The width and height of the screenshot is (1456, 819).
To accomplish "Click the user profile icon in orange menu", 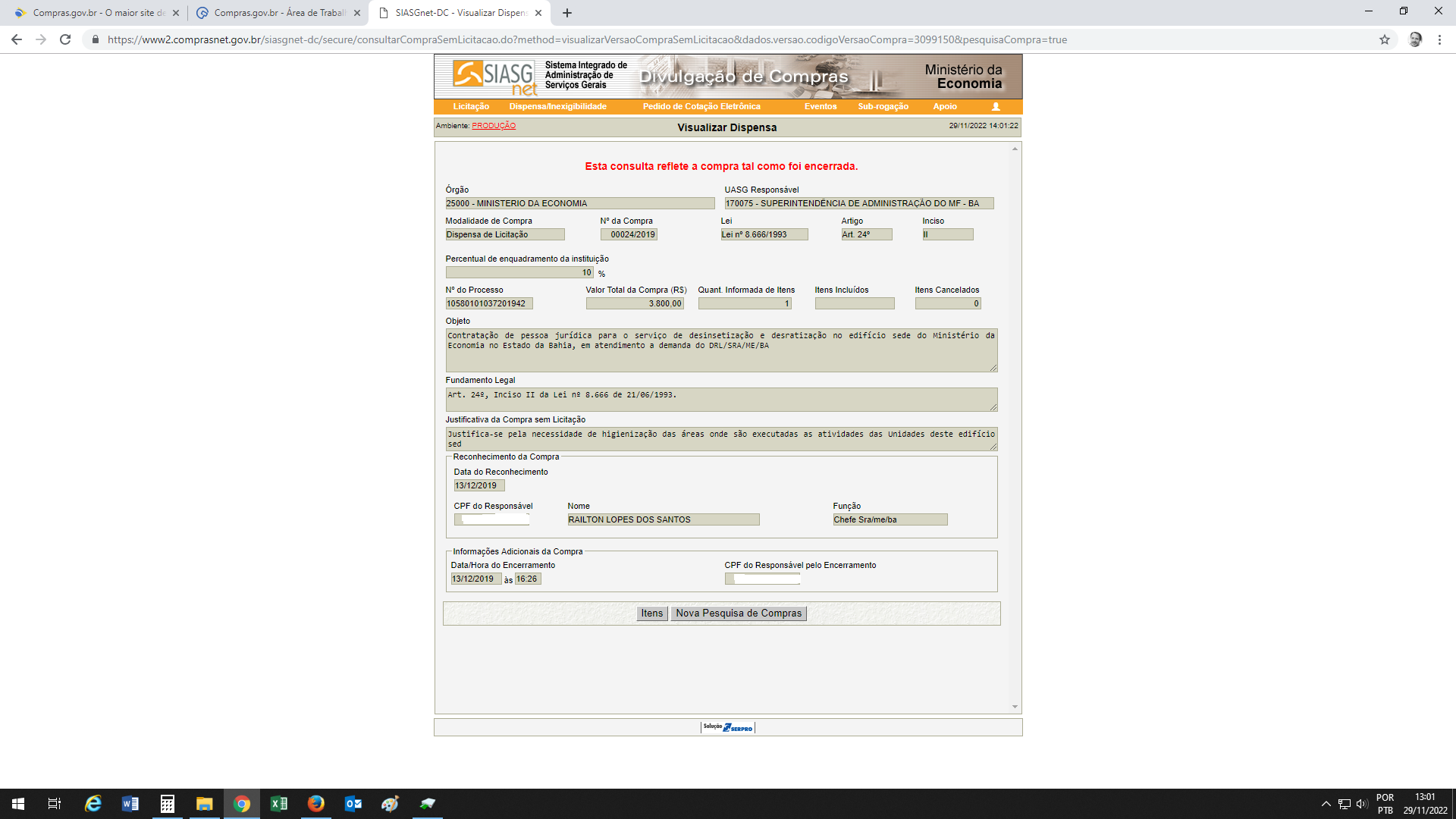I will point(996,107).
